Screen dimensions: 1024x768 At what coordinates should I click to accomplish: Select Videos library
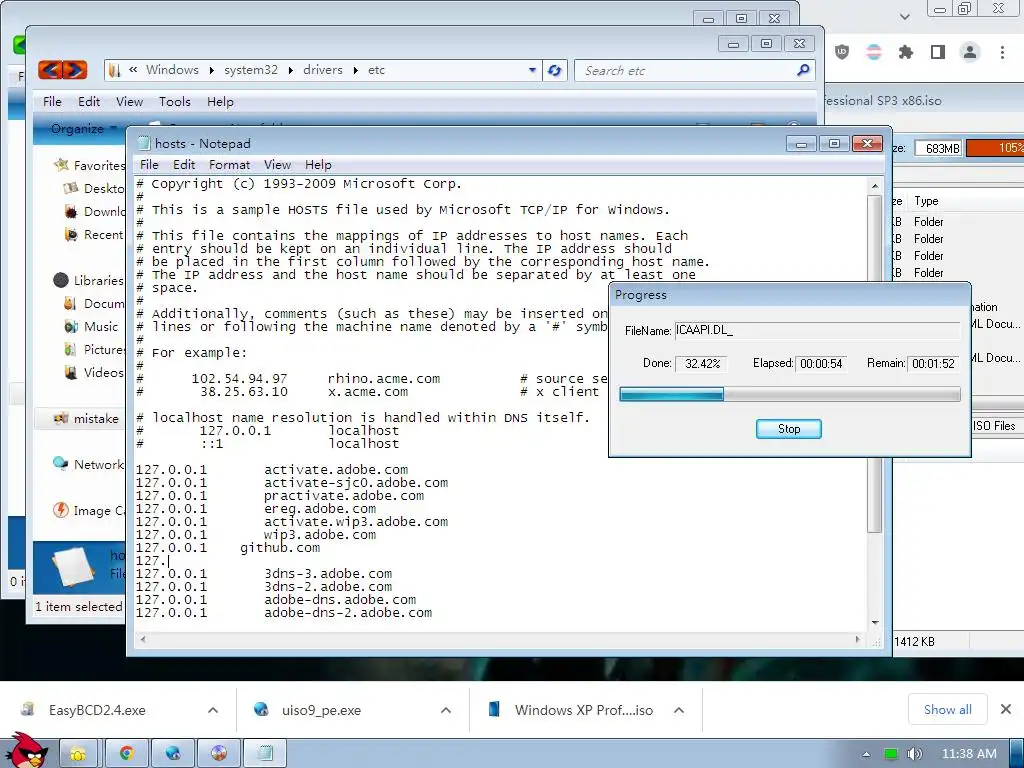[93, 372]
